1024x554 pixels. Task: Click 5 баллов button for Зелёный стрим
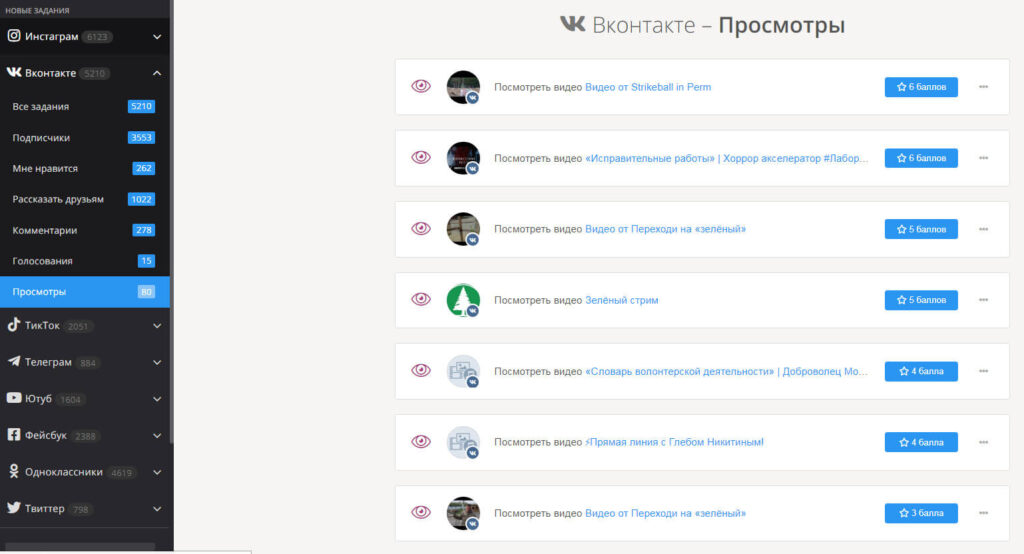pyautogui.click(x=921, y=300)
